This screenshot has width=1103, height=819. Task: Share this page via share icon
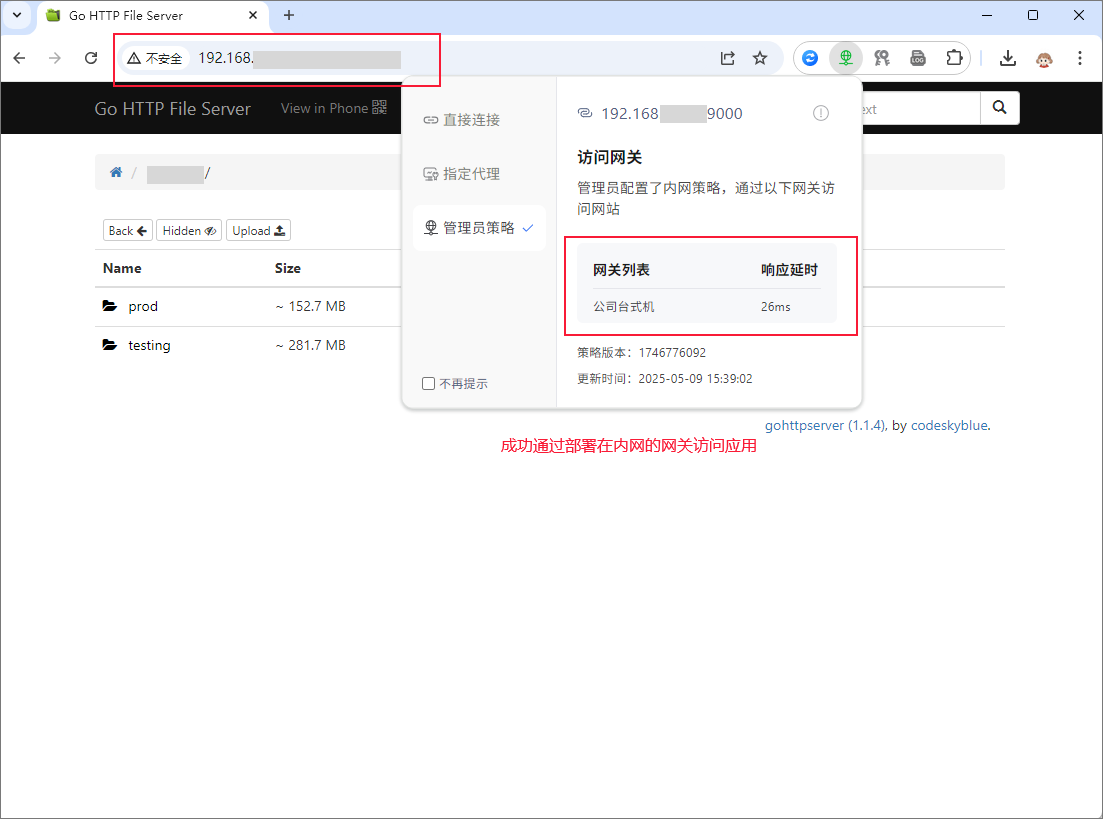tap(727, 58)
